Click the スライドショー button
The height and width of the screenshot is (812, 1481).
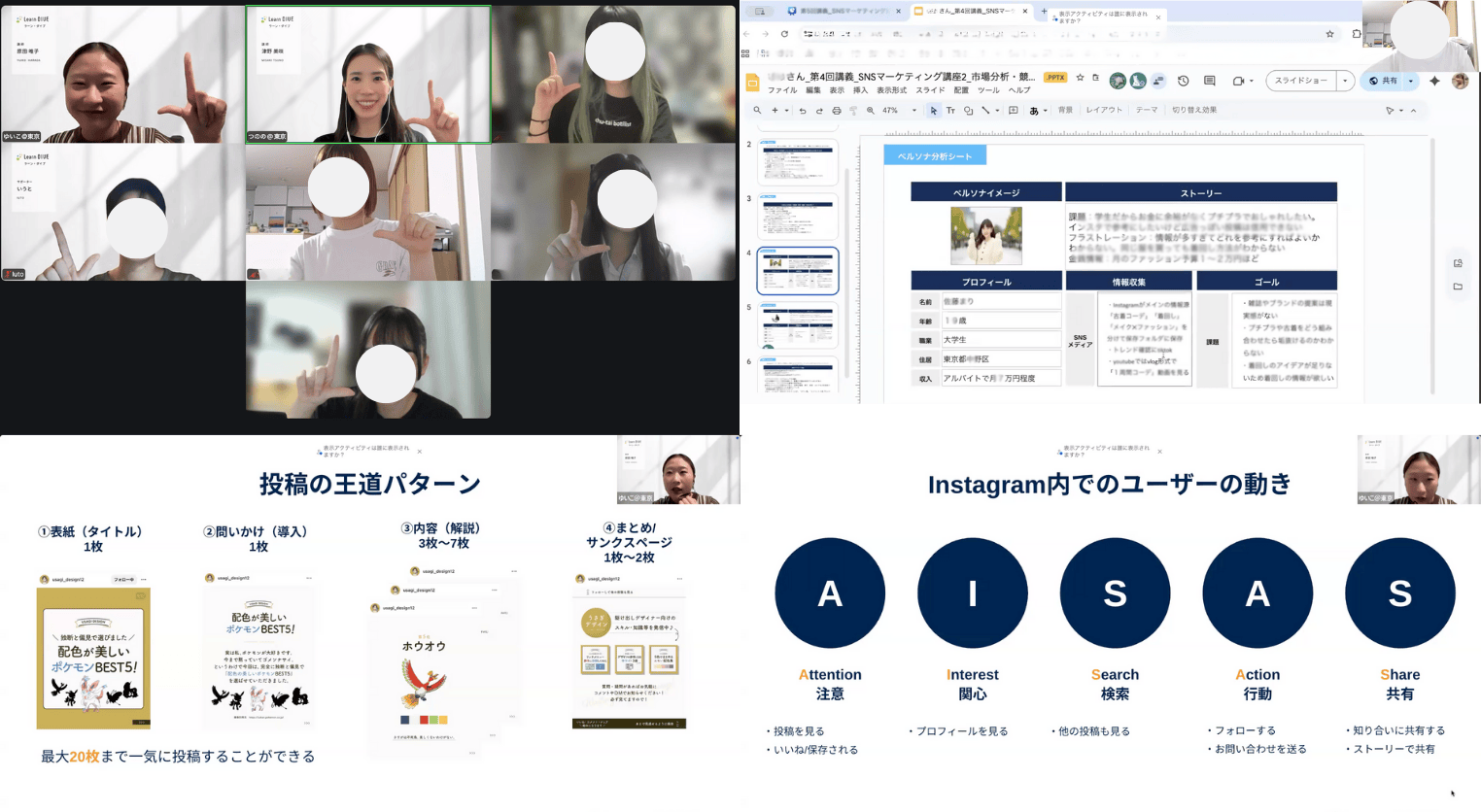click(1301, 81)
